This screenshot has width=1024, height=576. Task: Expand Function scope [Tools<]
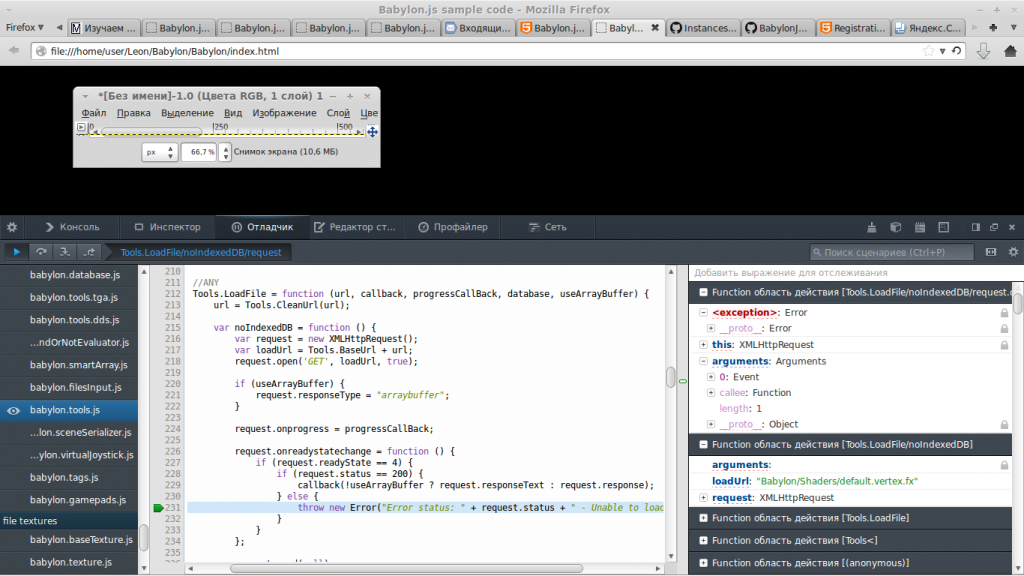(703, 540)
